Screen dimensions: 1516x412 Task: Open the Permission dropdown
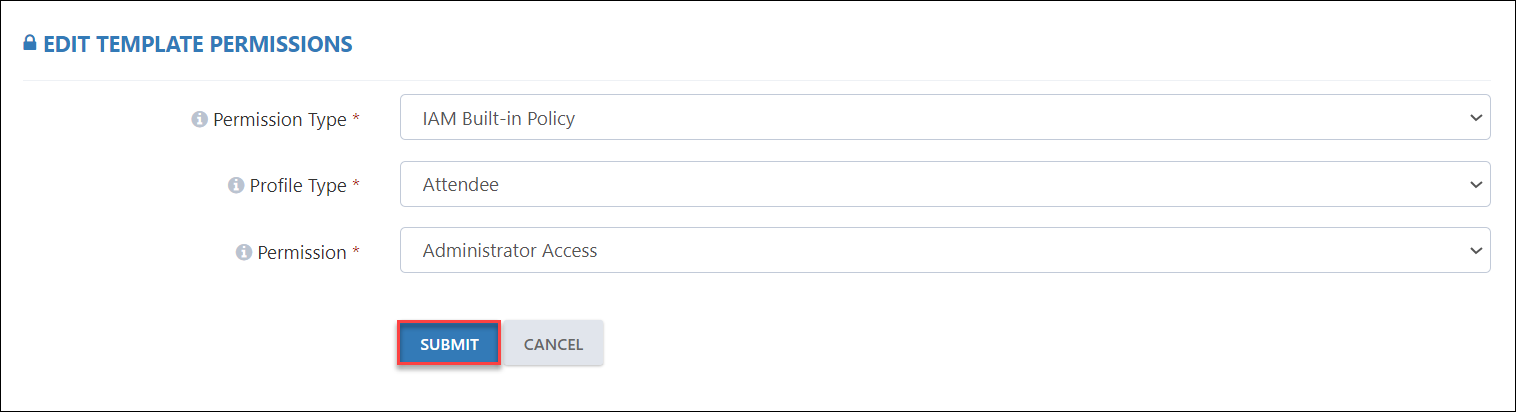(945, 250)
